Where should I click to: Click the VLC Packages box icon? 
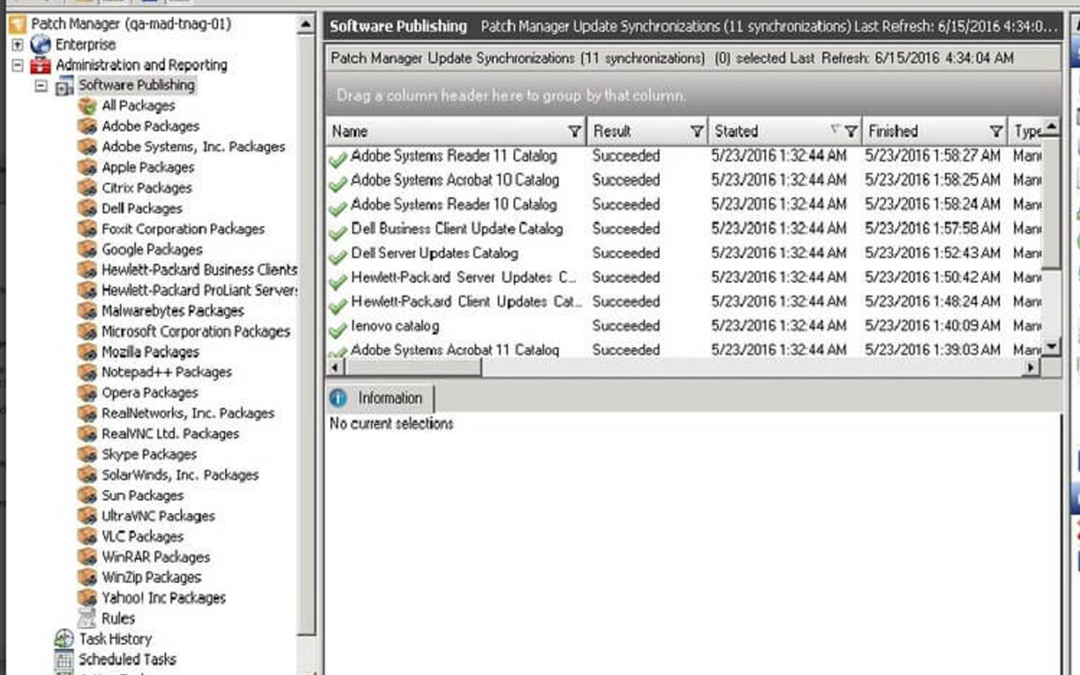[x=87, y=537]
